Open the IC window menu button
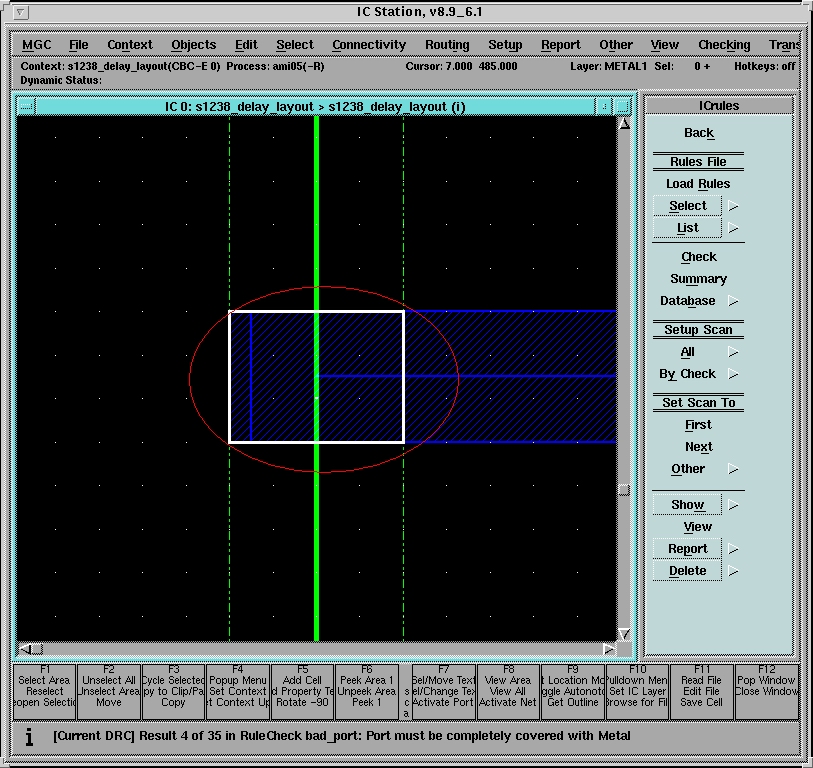The width and height of the screenshot is (813, 768). pos(26,106)
